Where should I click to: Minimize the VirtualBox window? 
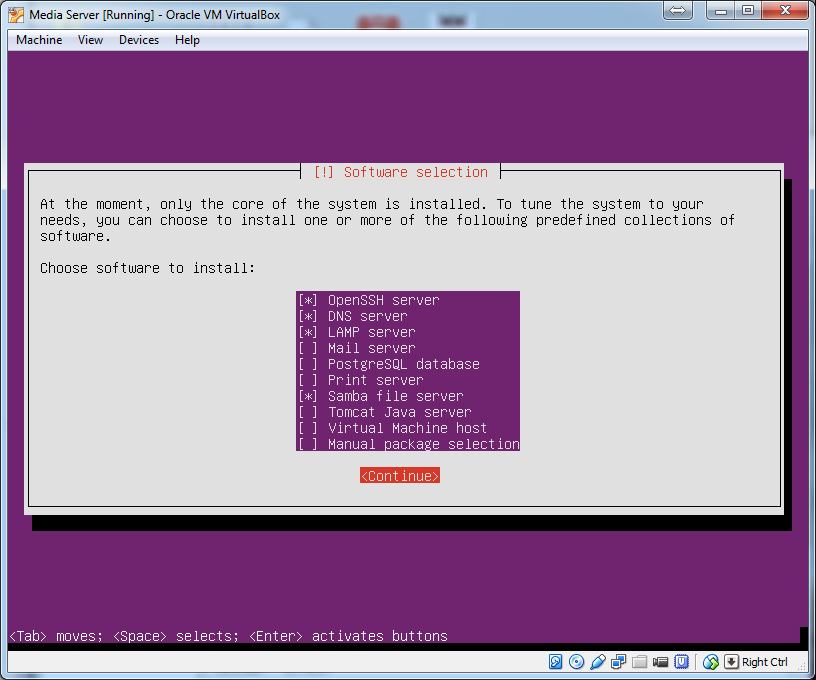tap(721, 10)
